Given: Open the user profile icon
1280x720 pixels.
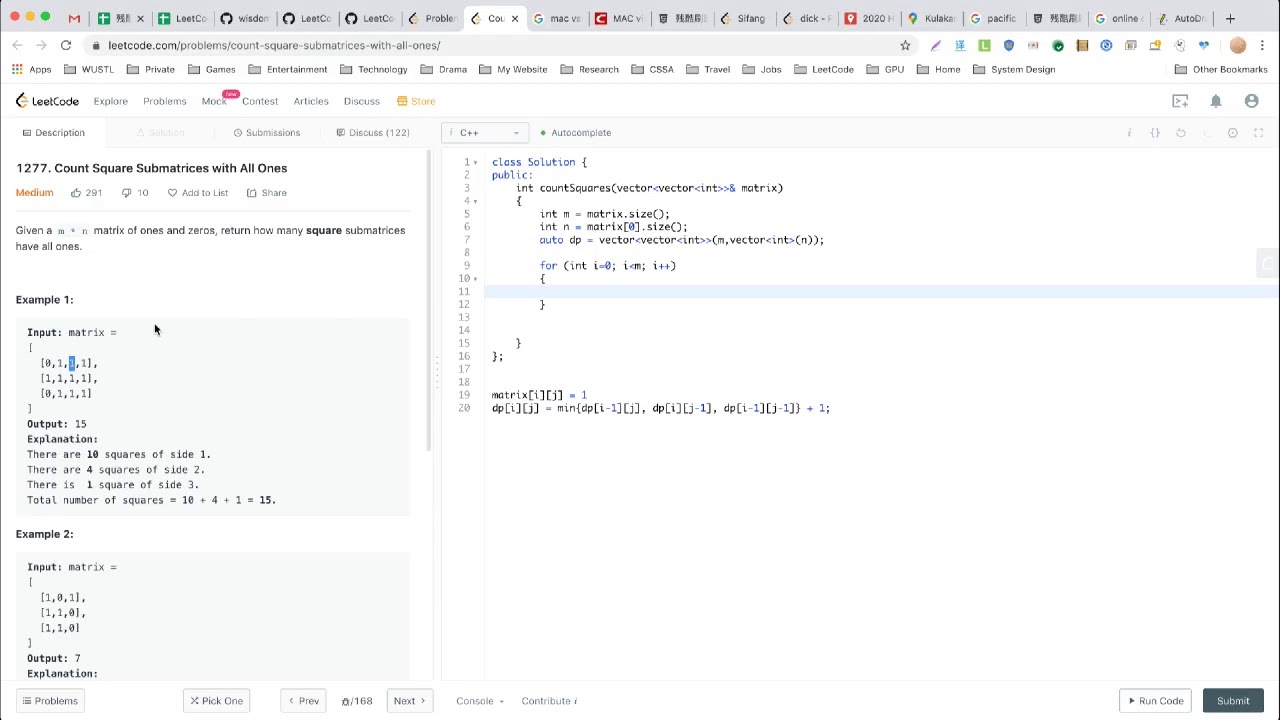Looking at the screenshot, I should click(x=1251, y=101).
